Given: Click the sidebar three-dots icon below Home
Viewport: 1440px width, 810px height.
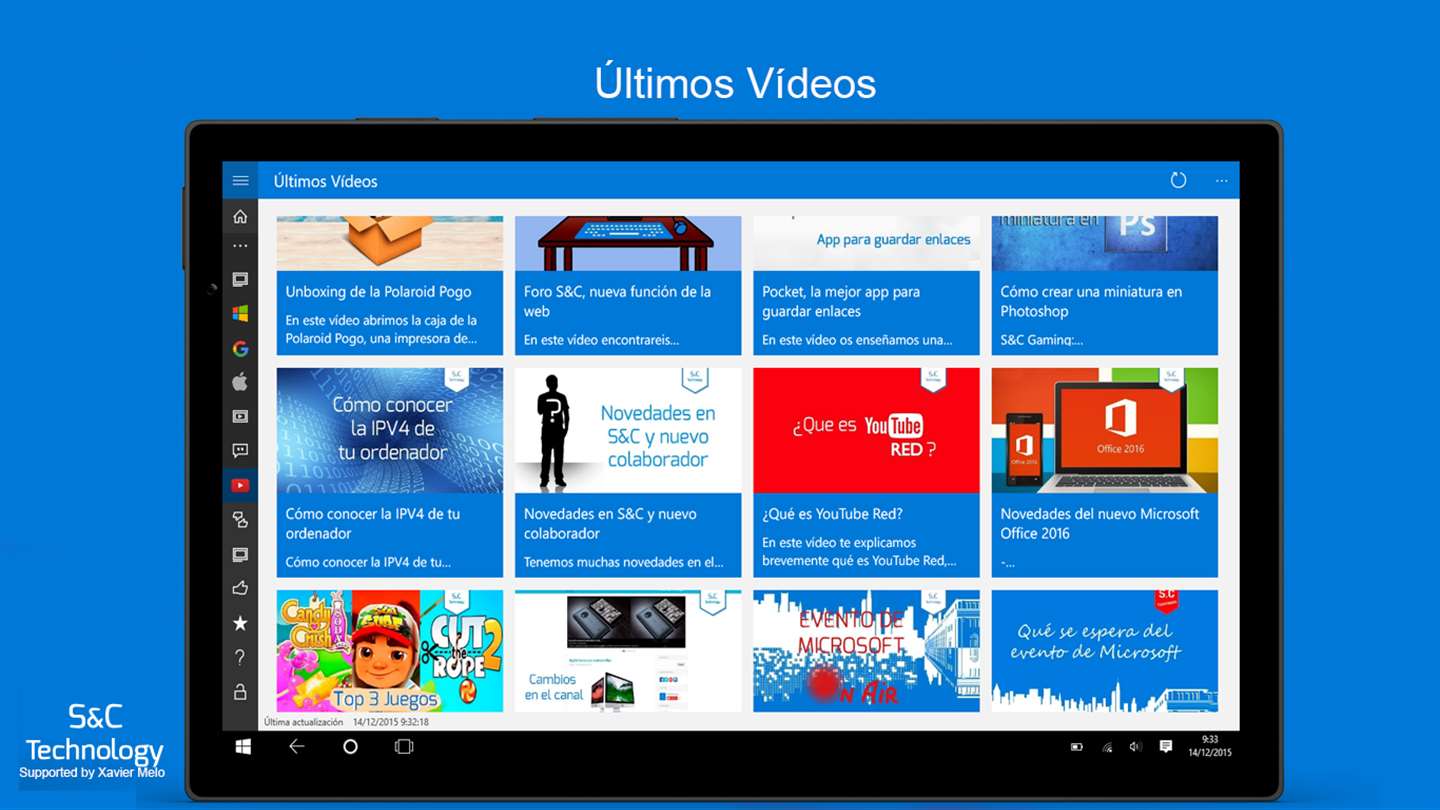Looking at the screenshot, I should pos(240,246).
